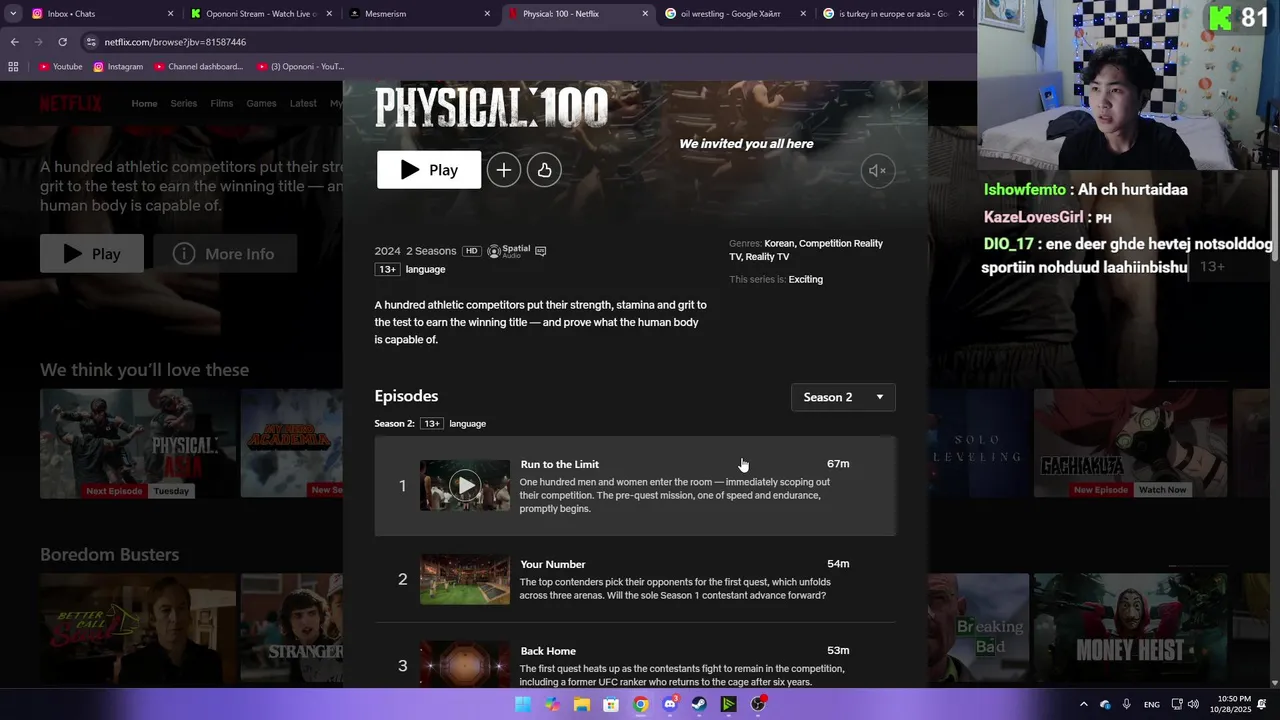Open Latest in Netflix navigation
1280x720 pixels.
point(303,103)
